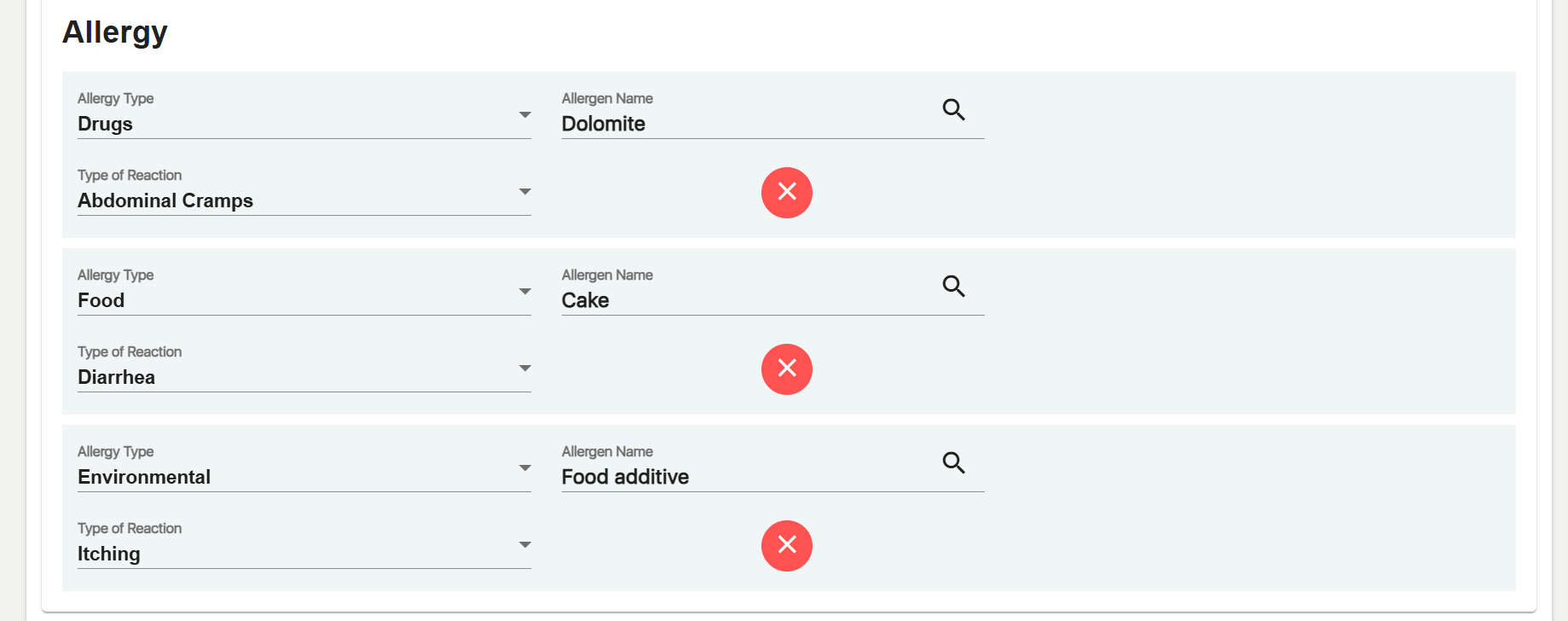This screenshot has height=621, width=1568.
Task: Click the dropdown arrow next to Abdominal Cramps
Action: click(525, 192)
